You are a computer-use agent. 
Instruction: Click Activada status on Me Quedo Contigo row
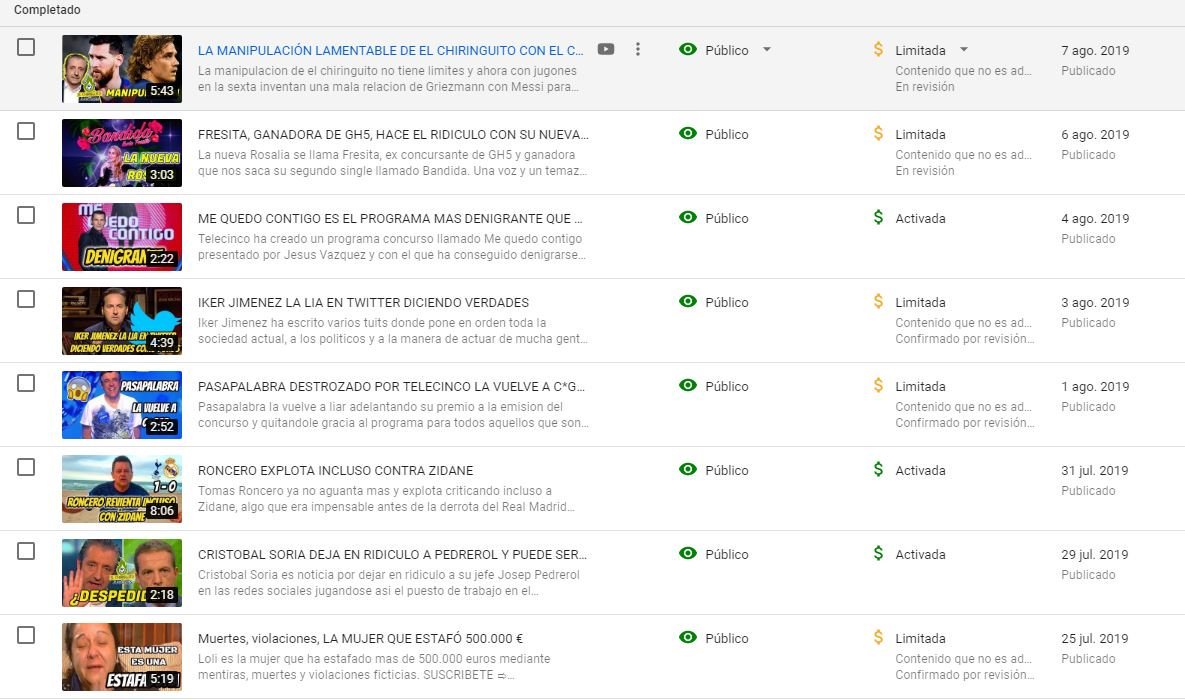(x=920, y=218)
